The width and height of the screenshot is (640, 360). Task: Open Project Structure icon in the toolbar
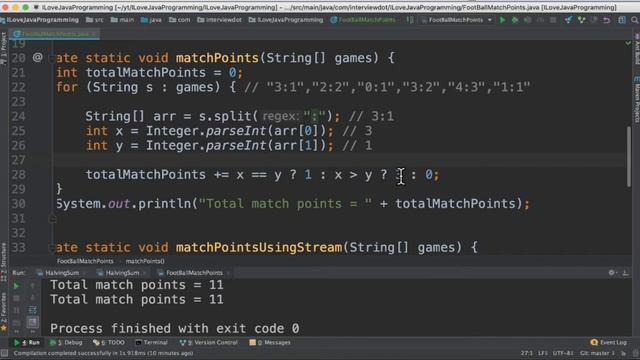click(x=622, y=20)
